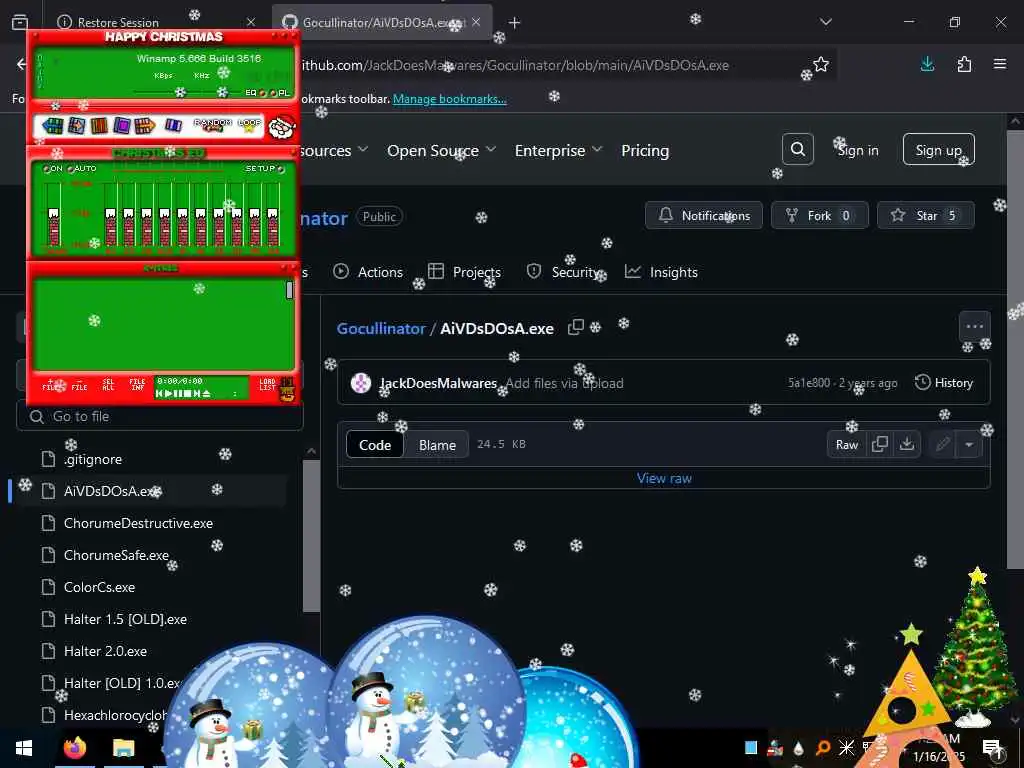Open the Windows Start menu
Screen dimensions: 1024x768
click(x=24, y=748)
